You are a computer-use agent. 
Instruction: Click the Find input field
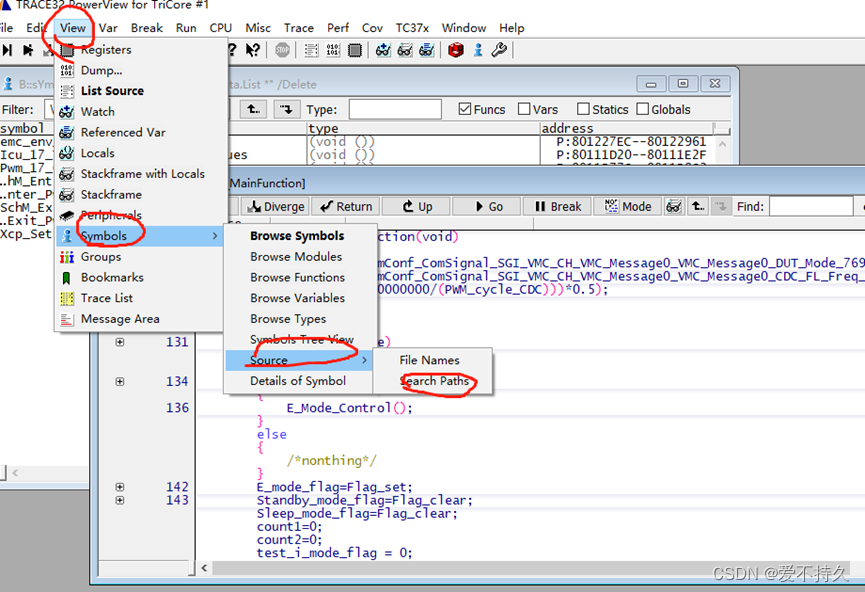(x=811, y=207)
